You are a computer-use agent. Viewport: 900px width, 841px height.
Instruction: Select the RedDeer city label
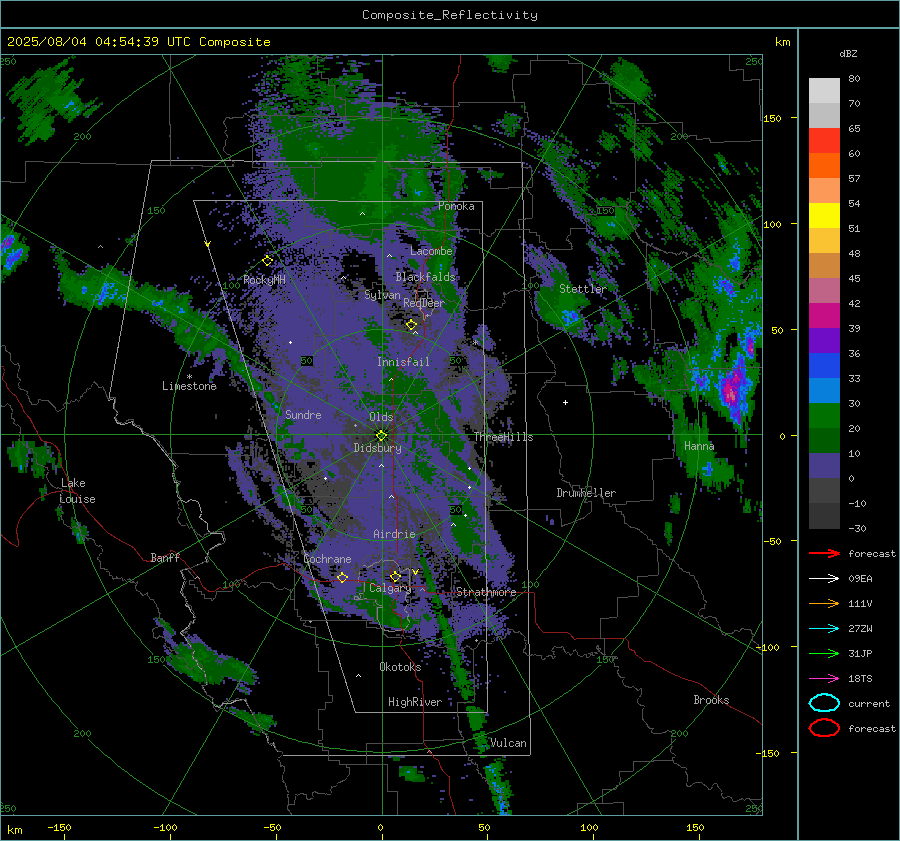click(x=424, y=303)
